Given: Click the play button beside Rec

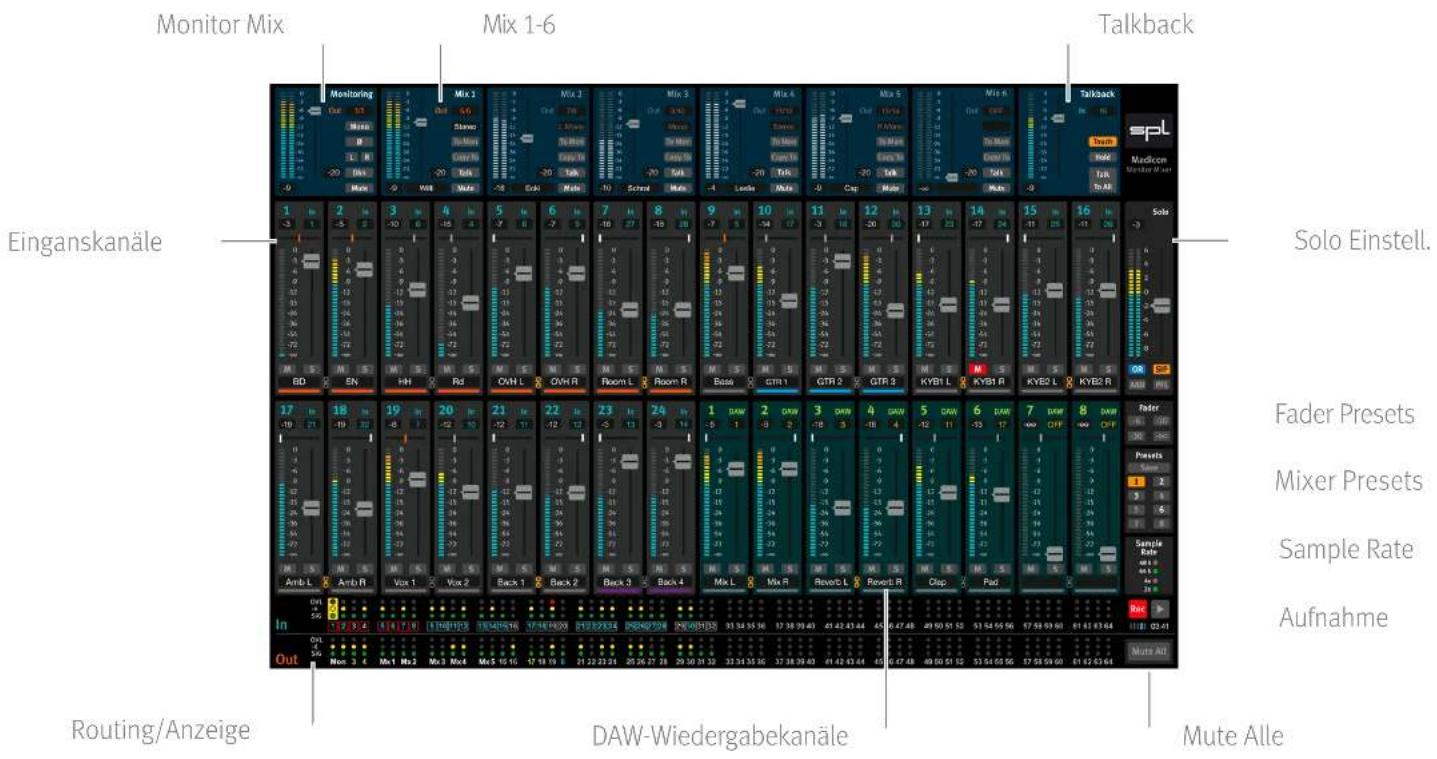Looking at the screenshot, I should point(1159,607).
